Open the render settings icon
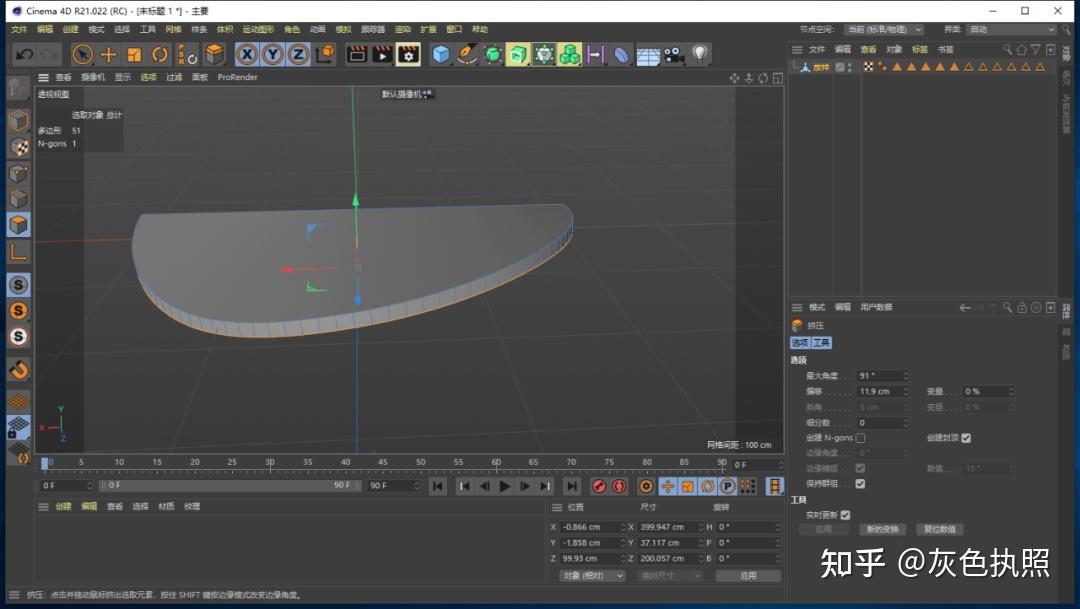The image size is (1080, 609). click(x=408, y=54)
